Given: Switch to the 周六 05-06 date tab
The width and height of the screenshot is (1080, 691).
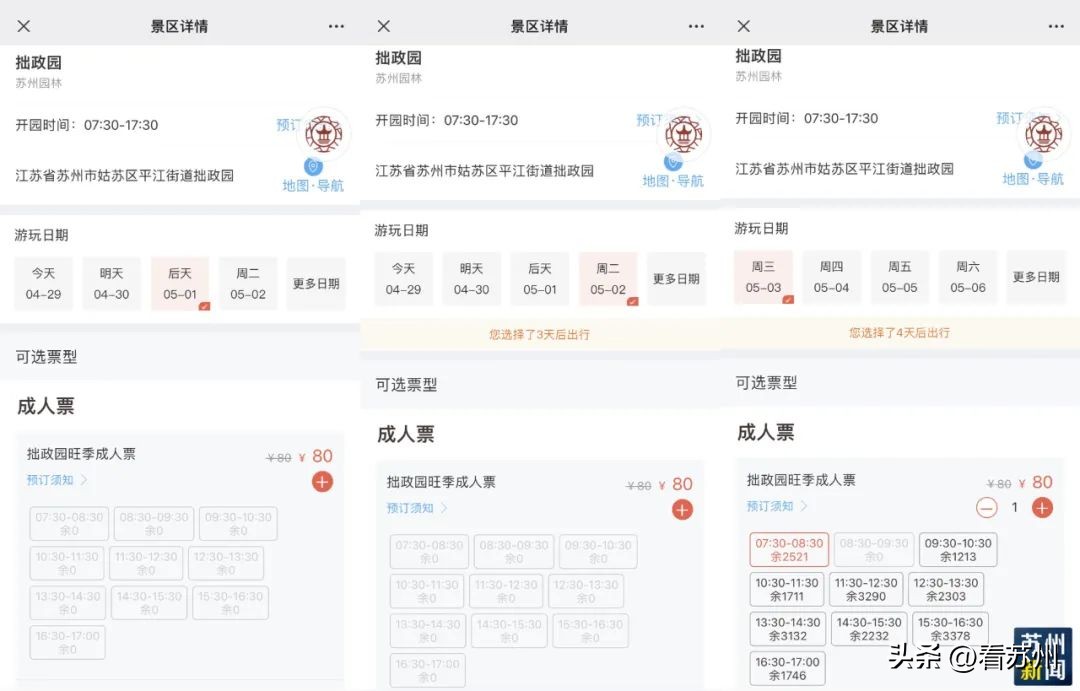Looking at the screenshot, I should [x=967, y=275].
